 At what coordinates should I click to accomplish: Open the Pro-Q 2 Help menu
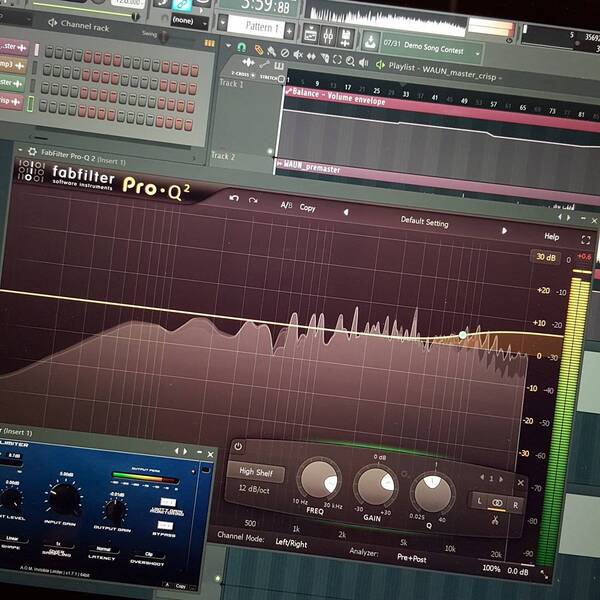coord(551,236)
